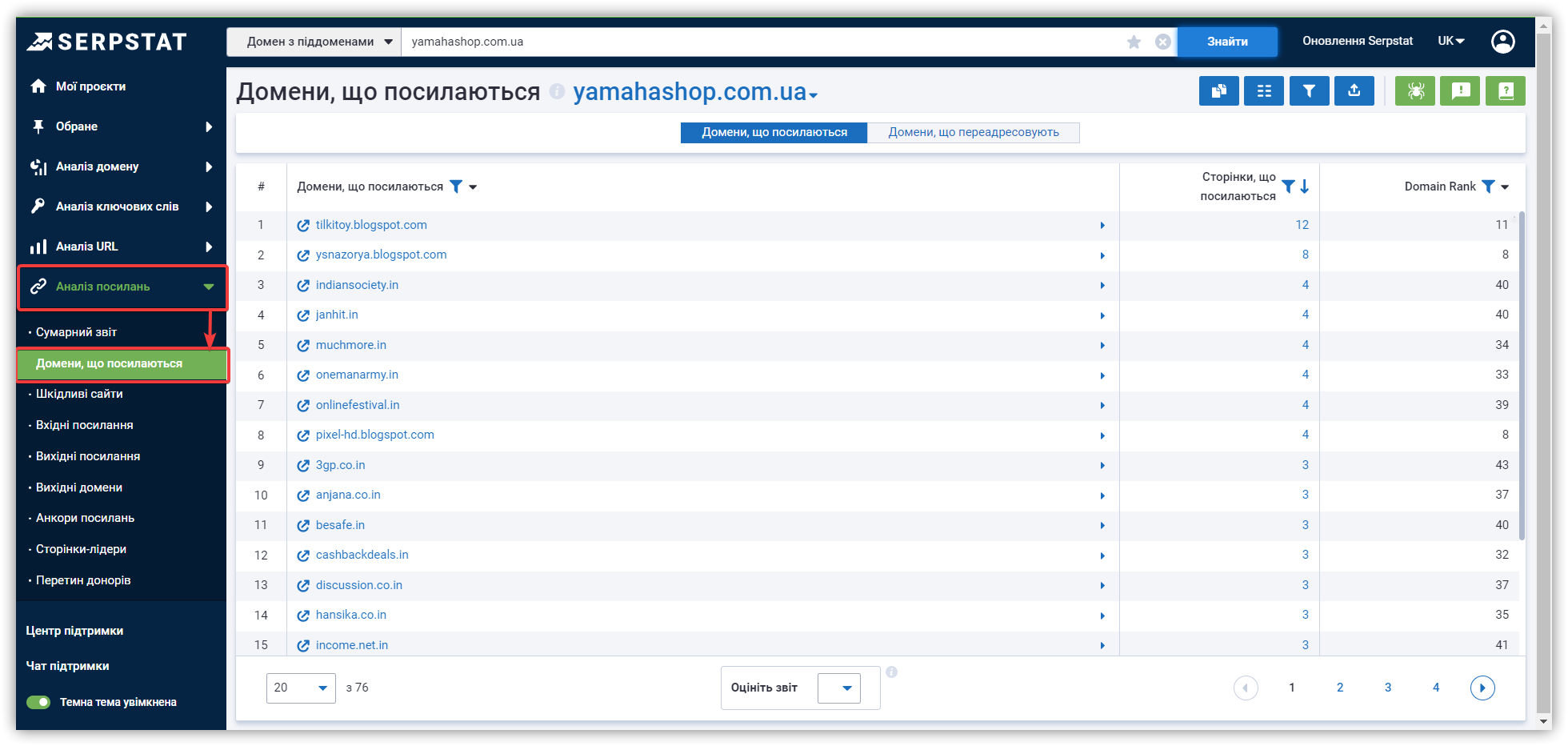This screenshot has width=1568, height=746.
Task: Expand row details for janhit.in
Action: [1102, 316]
